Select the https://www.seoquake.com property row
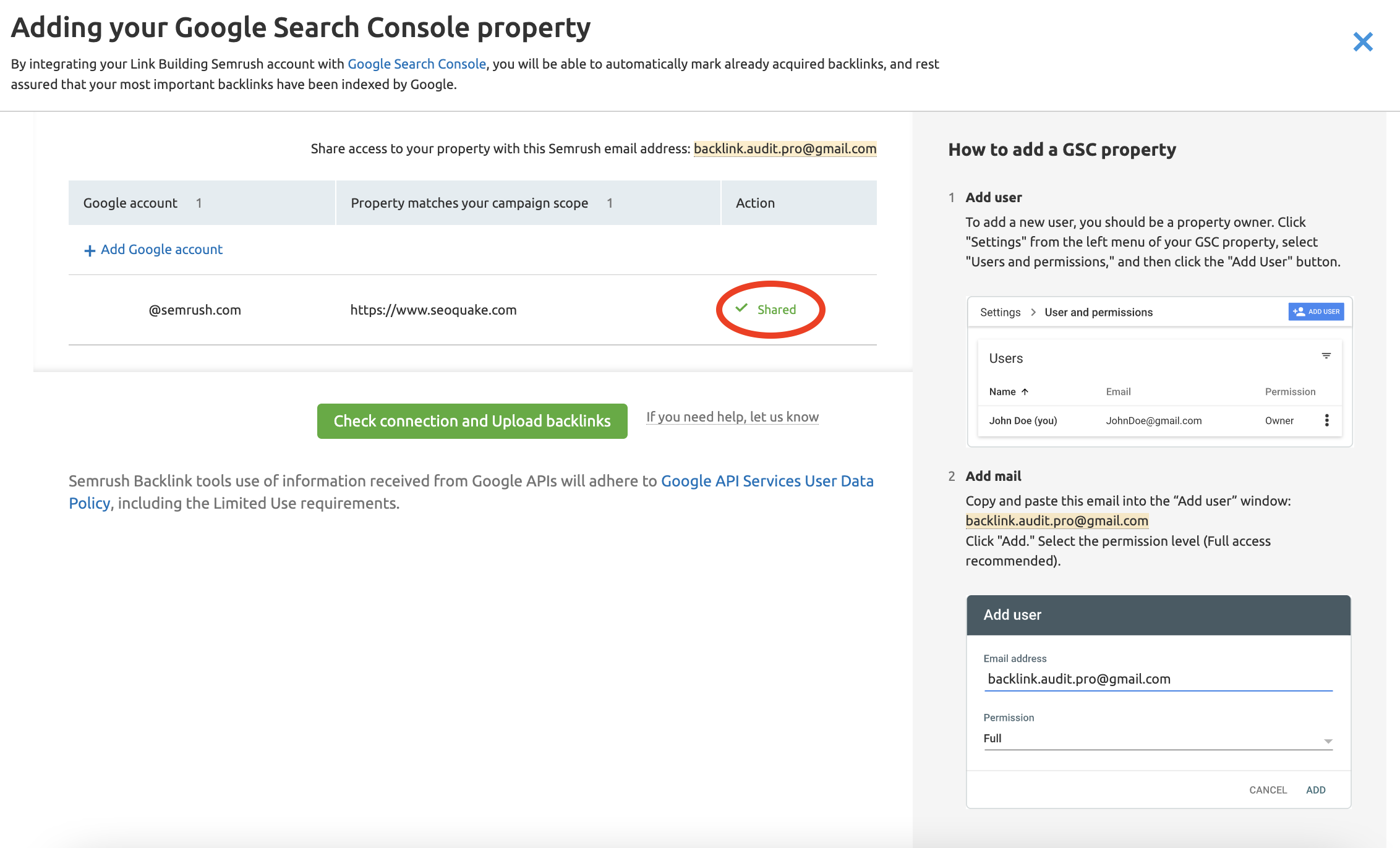Viewport: 1400px width, 848px height. [433, 310]
